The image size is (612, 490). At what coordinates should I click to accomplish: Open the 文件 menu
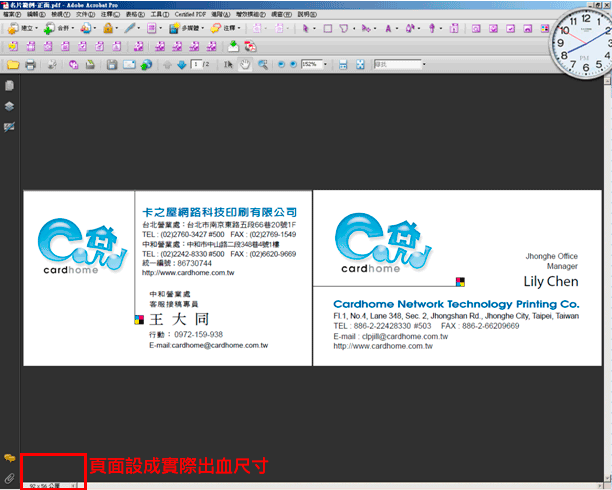85,14
